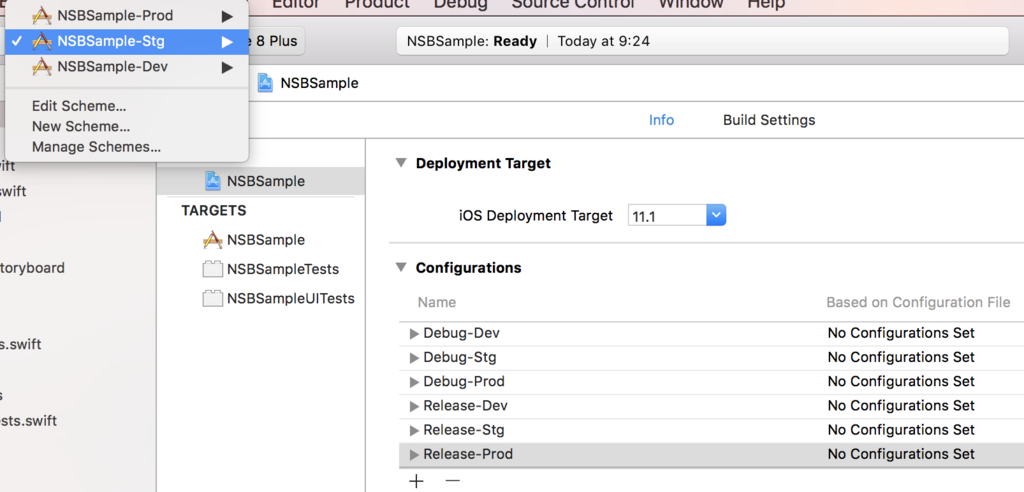Click No Configurations Set for Release-Prod
1024x492 pixels.
(x=901, y=454)
